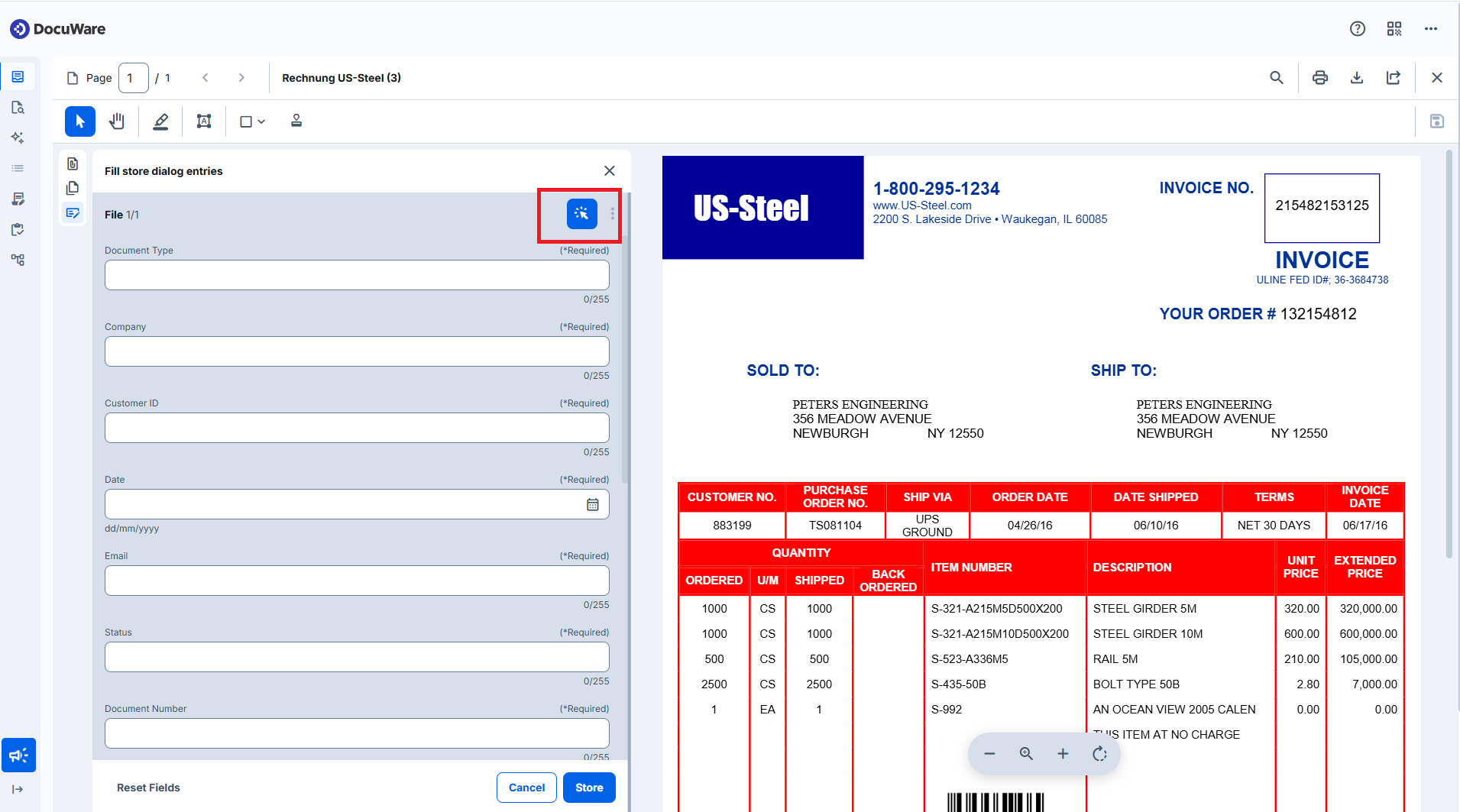Open the QR code apps icon
The image size is (1460, 812).
tap(1394, 29)
